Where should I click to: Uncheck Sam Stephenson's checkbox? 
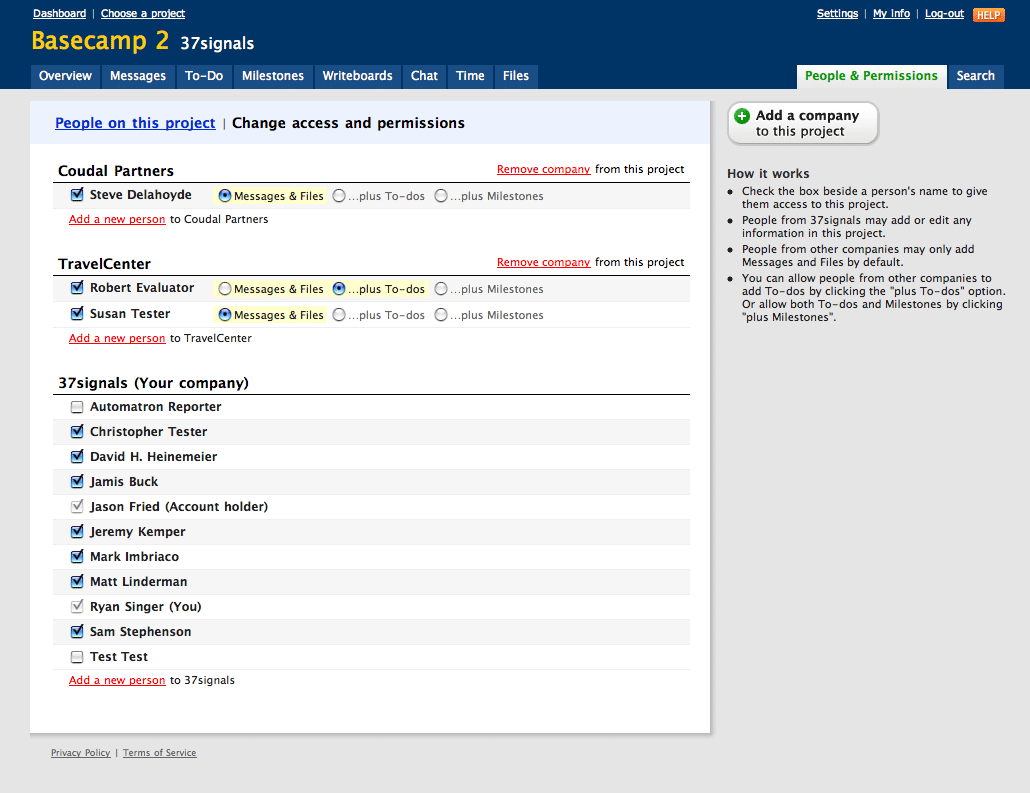click(77, 631)
